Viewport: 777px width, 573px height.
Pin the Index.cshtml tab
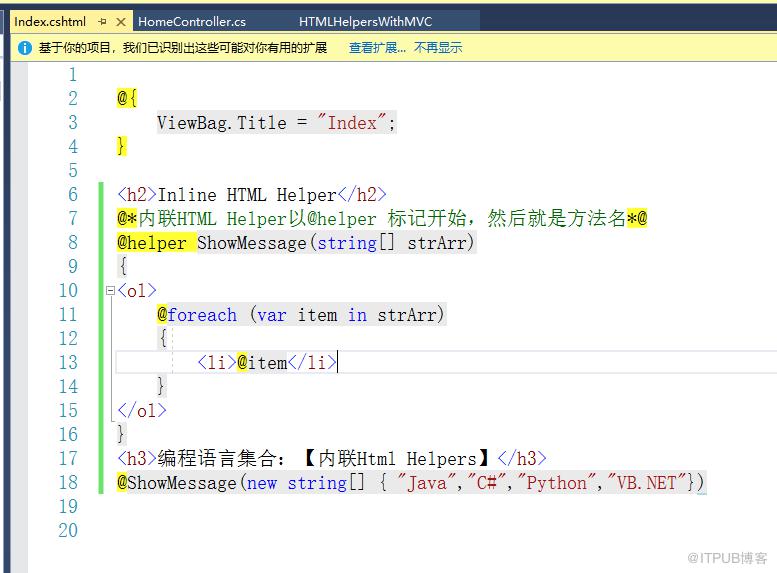pyautogui.click(x=103, y=22)
